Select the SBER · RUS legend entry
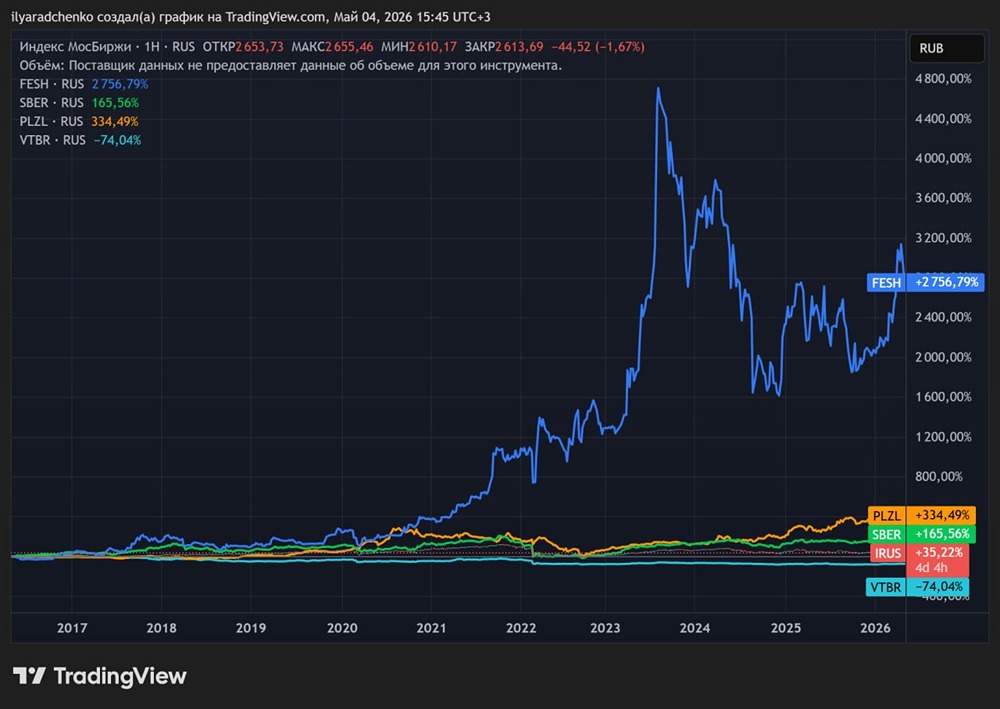The width and height of the screenshot is (1000, 709). click(x=52, y=103)
